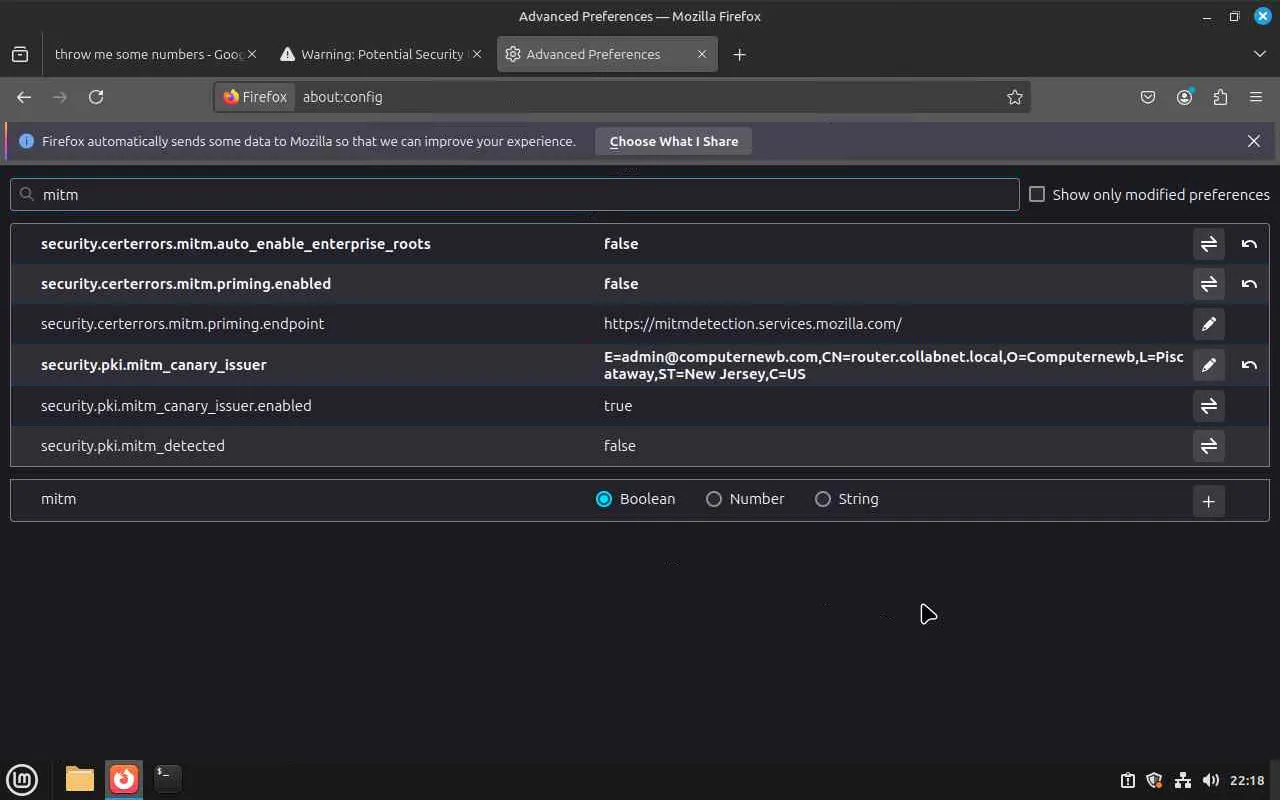Open a new tab with the plus button
Screen dimensions: 1280x800
[739, 54]
